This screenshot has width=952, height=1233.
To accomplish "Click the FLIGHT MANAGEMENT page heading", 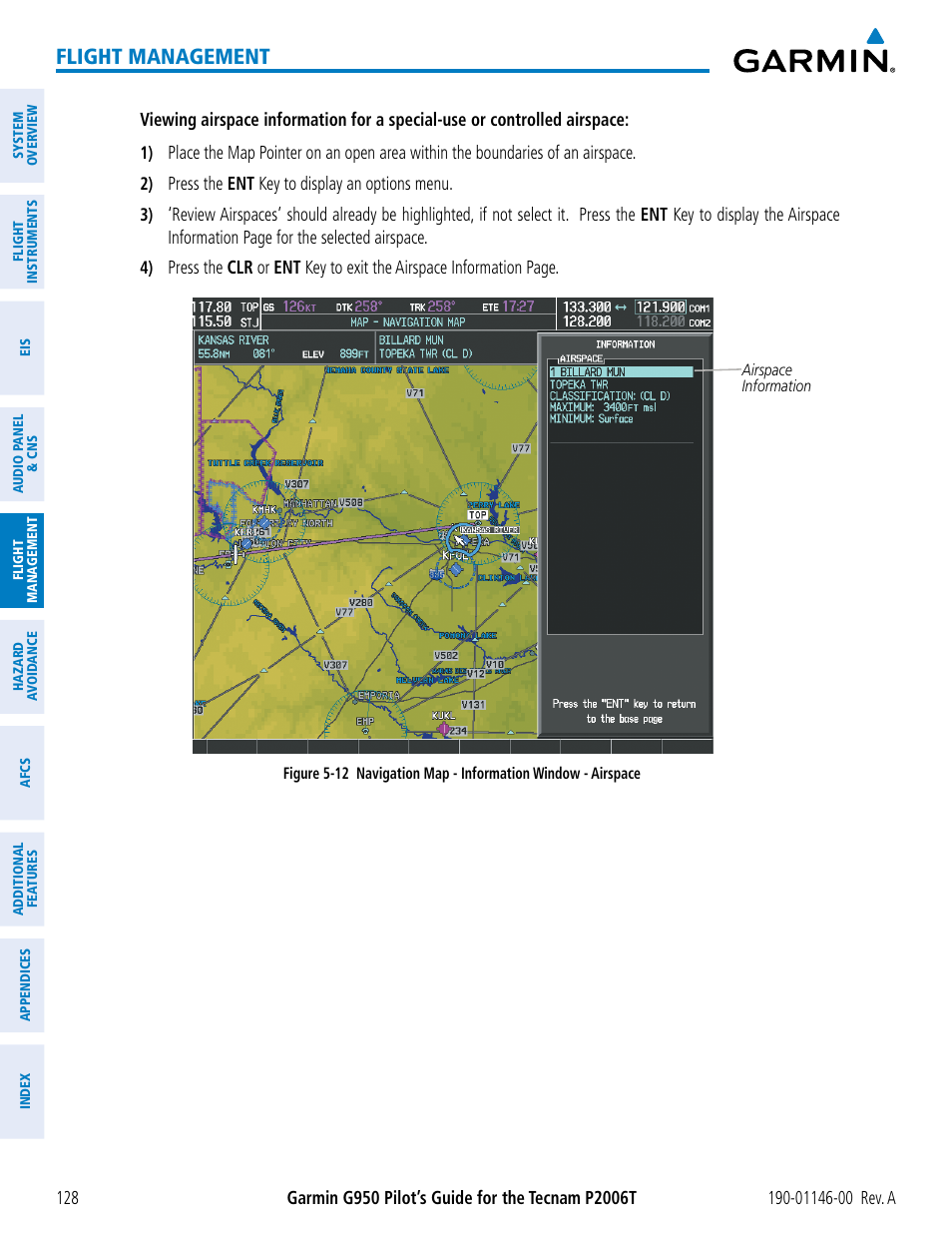I will (x=163, y=57).
